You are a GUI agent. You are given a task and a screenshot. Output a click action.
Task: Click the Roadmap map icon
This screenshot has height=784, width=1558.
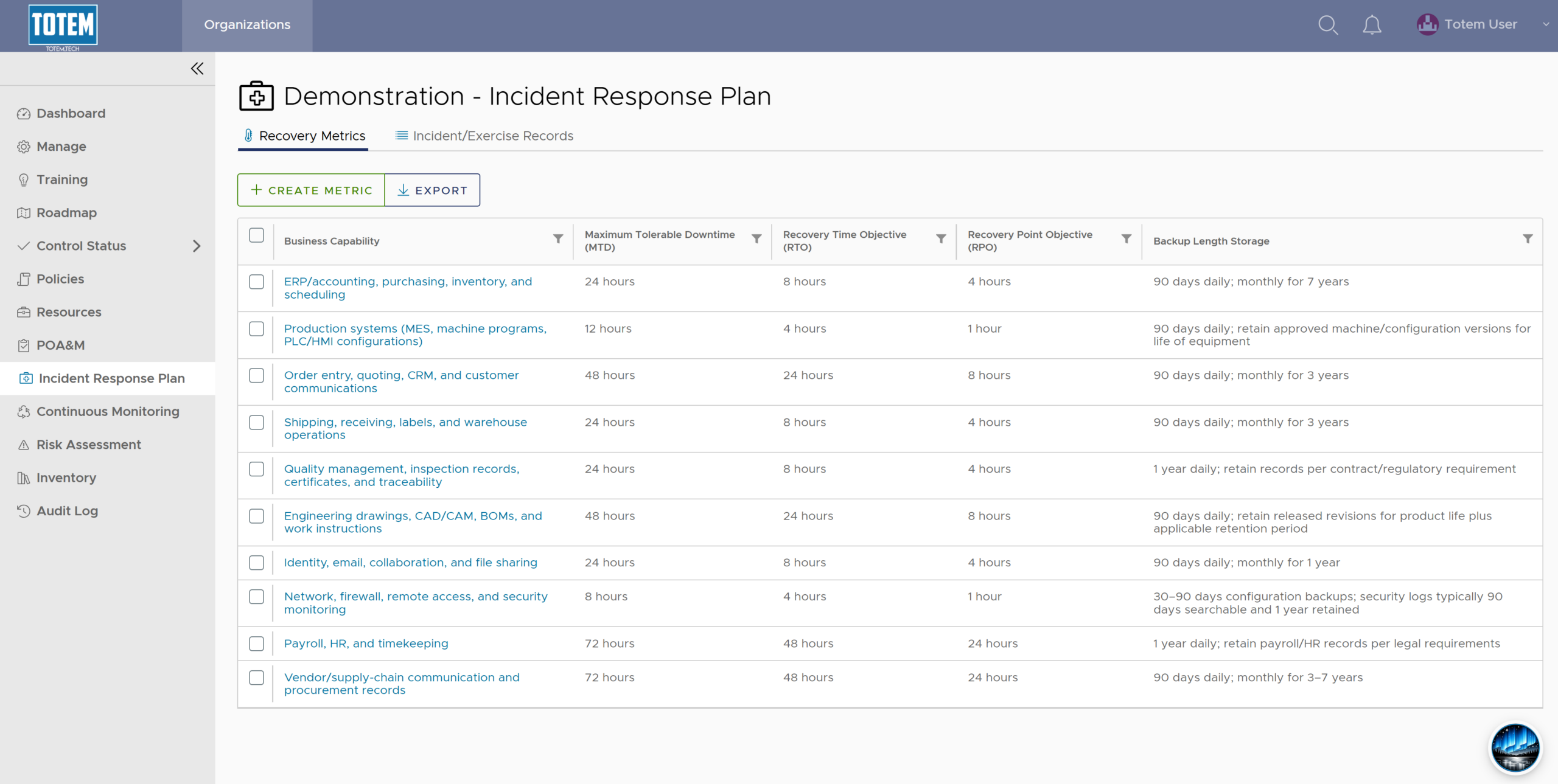point(24,213)
